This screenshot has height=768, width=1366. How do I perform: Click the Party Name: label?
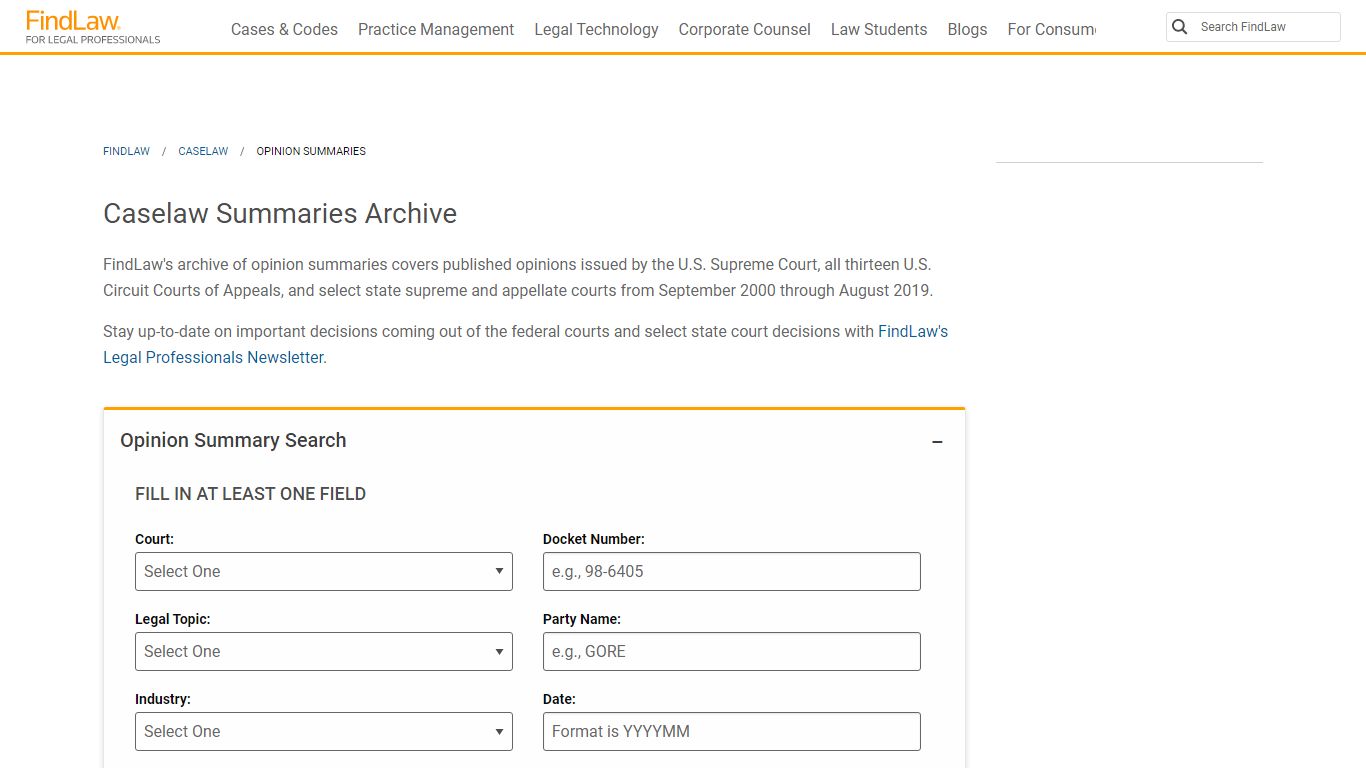(581, 619)
